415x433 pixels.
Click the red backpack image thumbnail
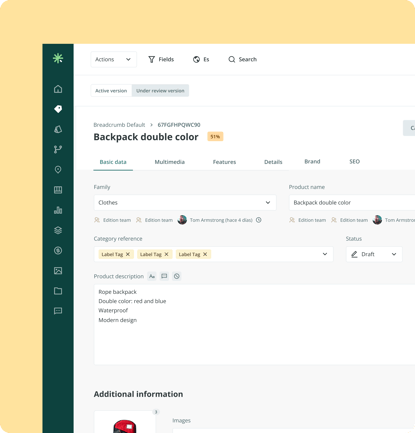(125, 422)
